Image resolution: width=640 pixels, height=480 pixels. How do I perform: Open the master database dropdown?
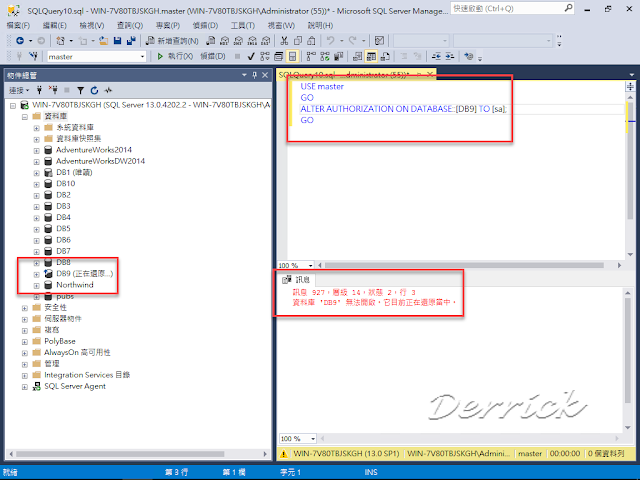click(x=142, y=57)
